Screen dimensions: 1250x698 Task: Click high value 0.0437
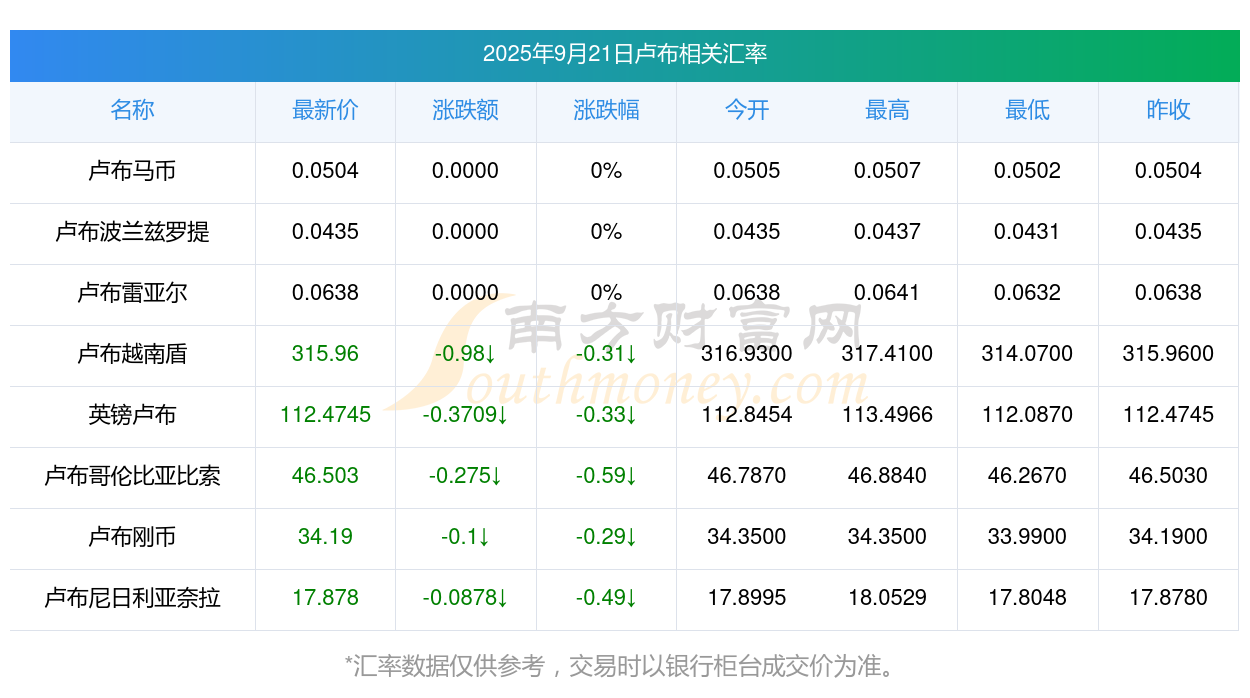pos(887,232)
